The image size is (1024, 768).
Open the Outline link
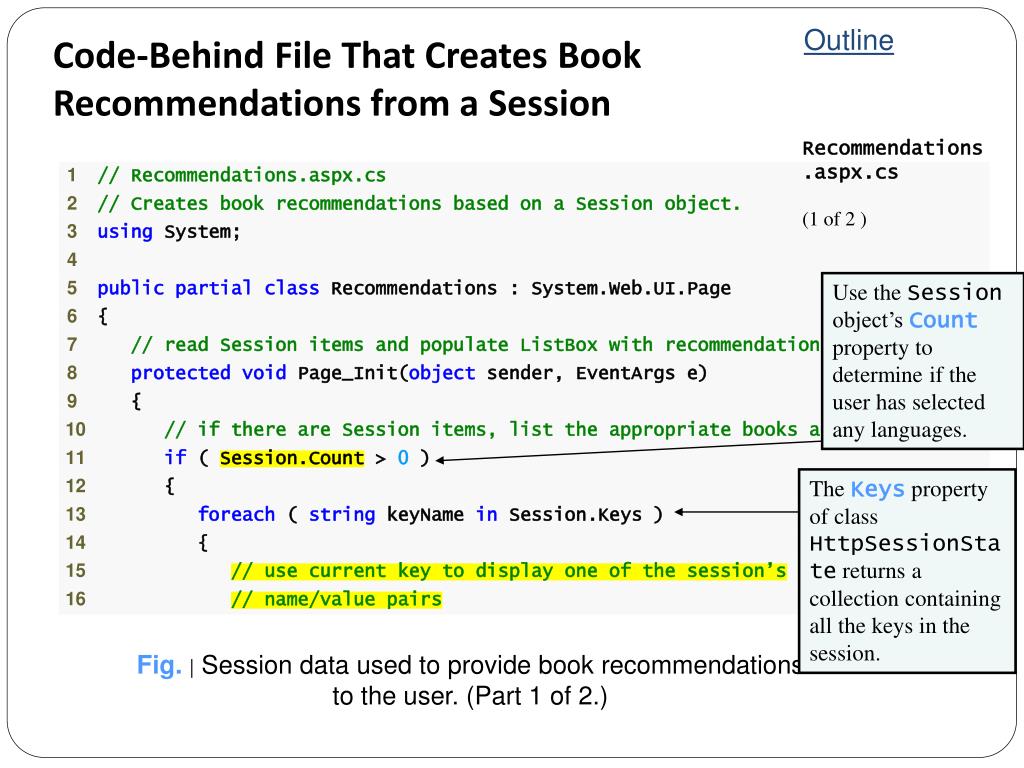tap(848, 40)
